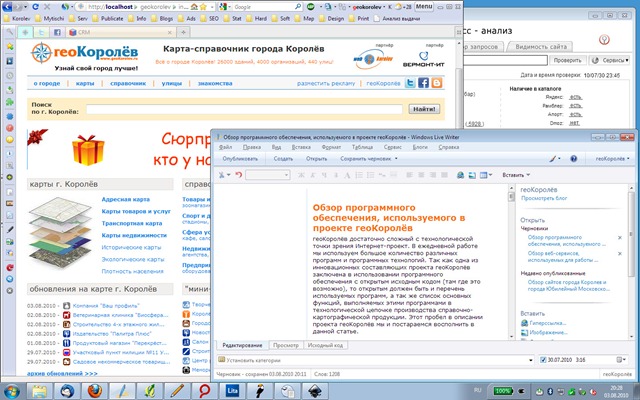The height and width of the screenshot is (400, 640).
Task: Bookmark the page with the star icon
Action: [203, 7]
